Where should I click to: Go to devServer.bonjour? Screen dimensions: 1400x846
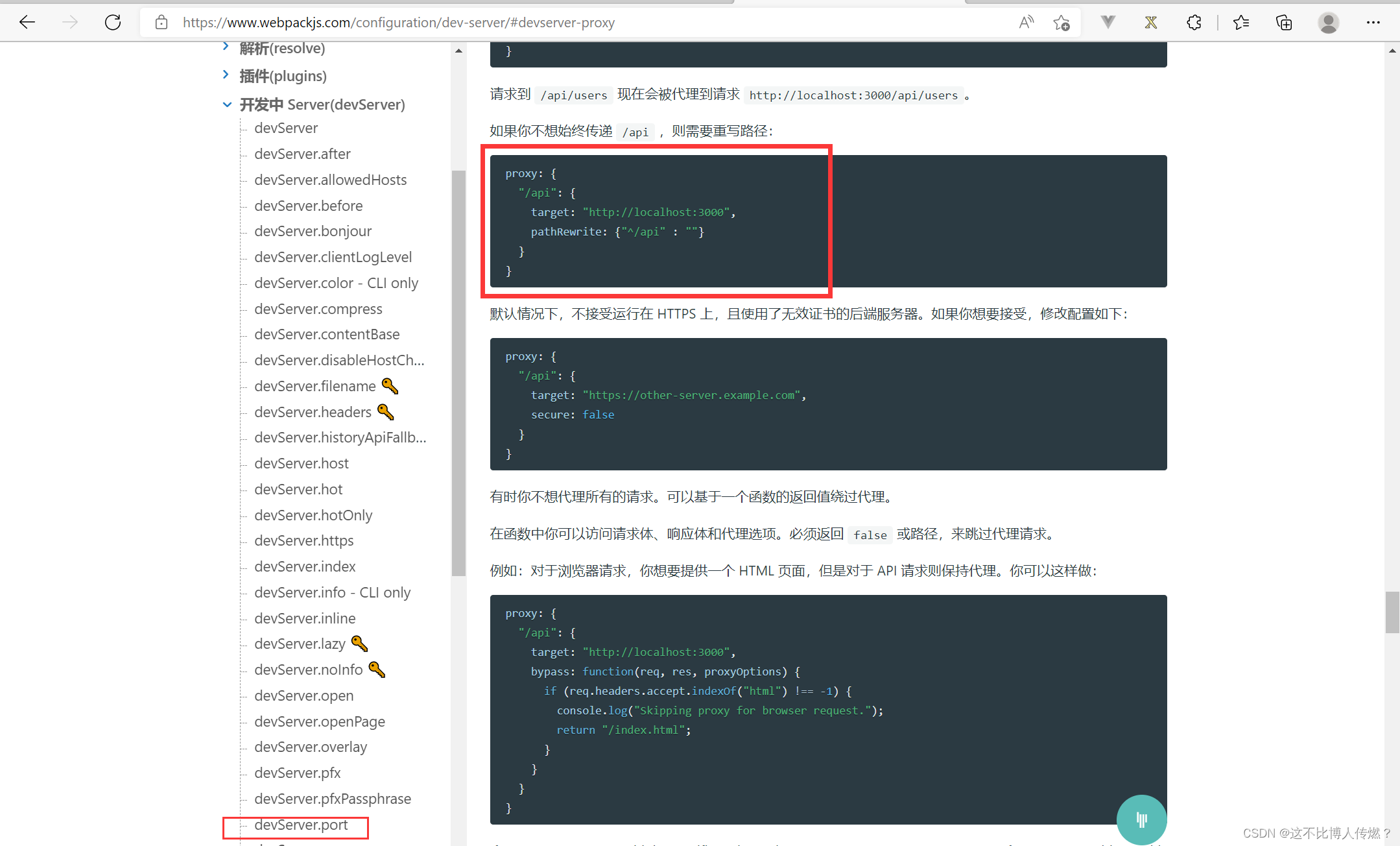[313, 231]
